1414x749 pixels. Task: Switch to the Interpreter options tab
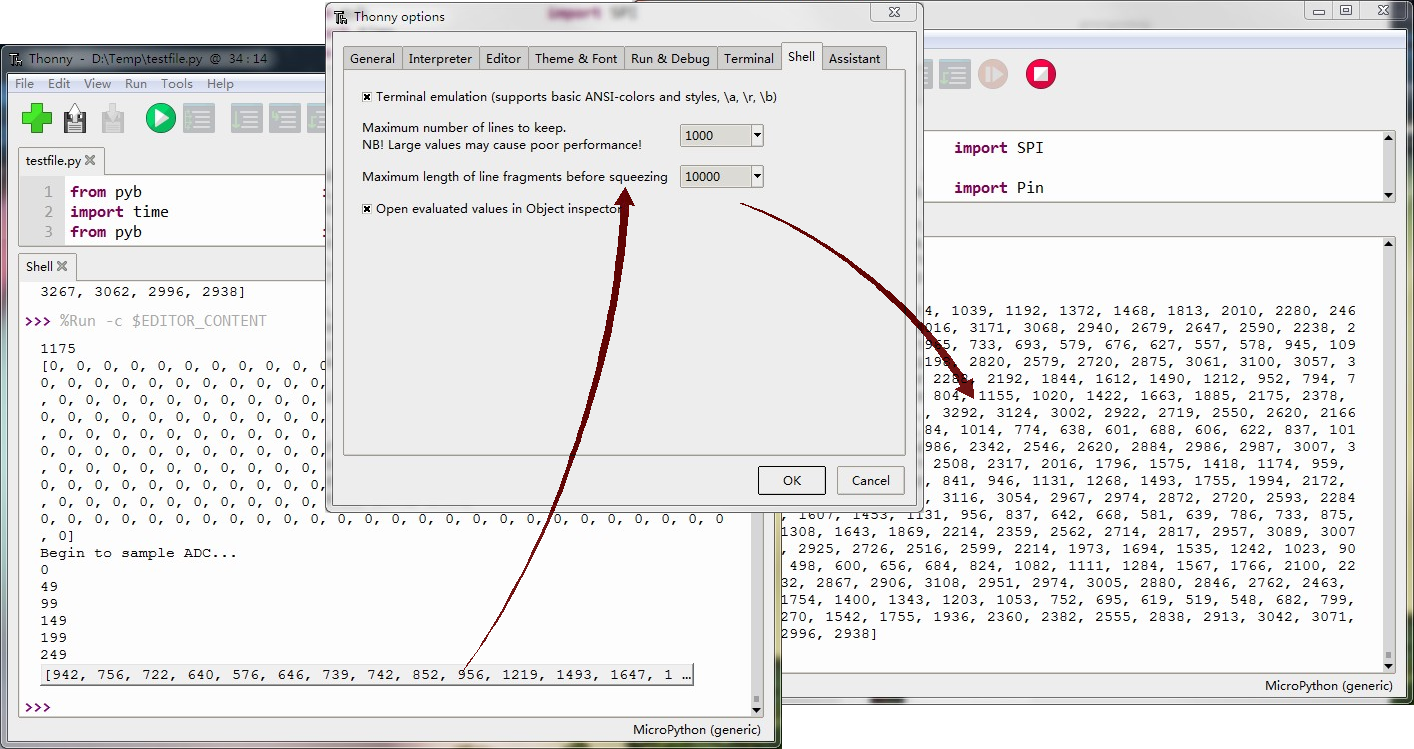click(440, 59)
